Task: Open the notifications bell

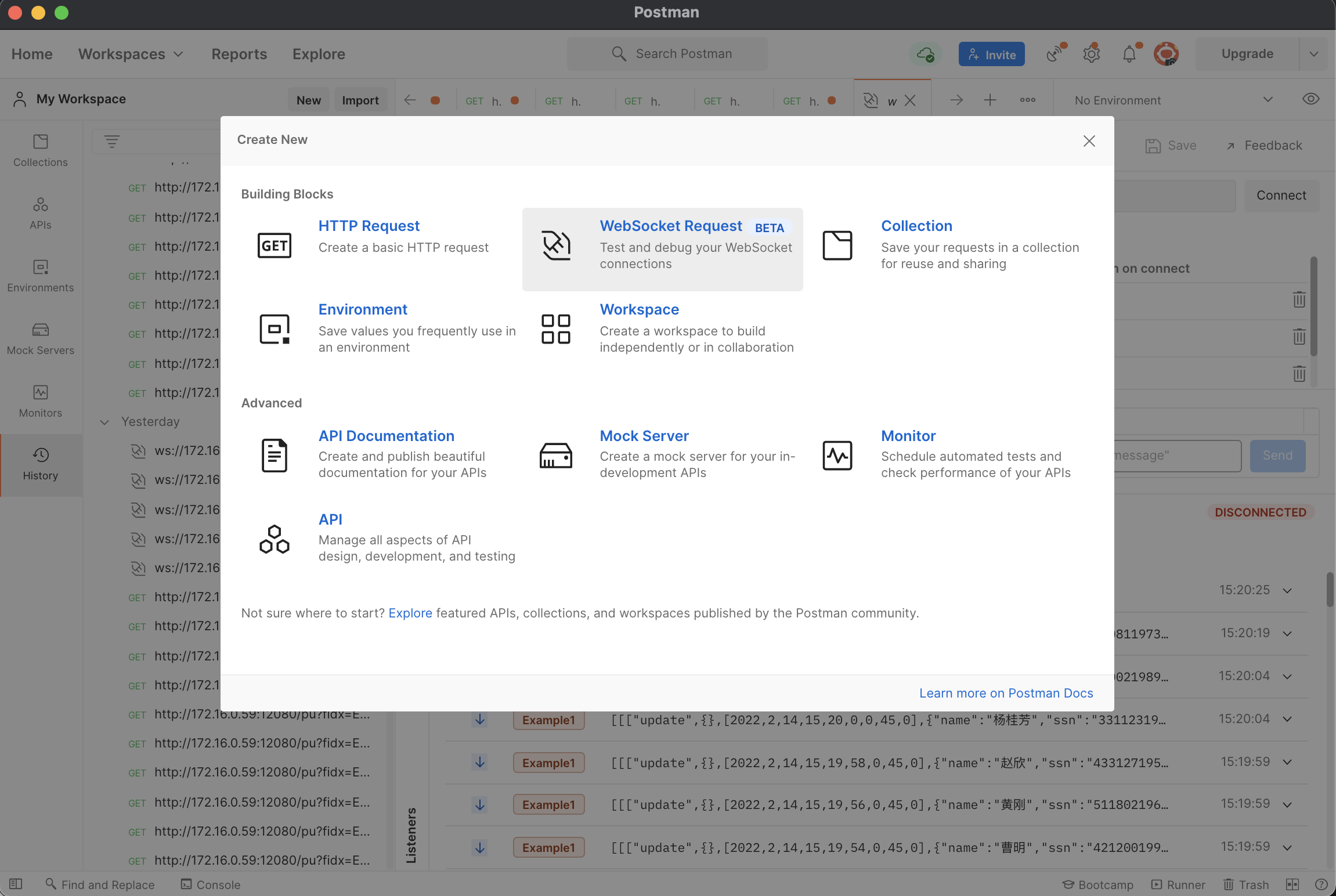Action: point(1129,54)
